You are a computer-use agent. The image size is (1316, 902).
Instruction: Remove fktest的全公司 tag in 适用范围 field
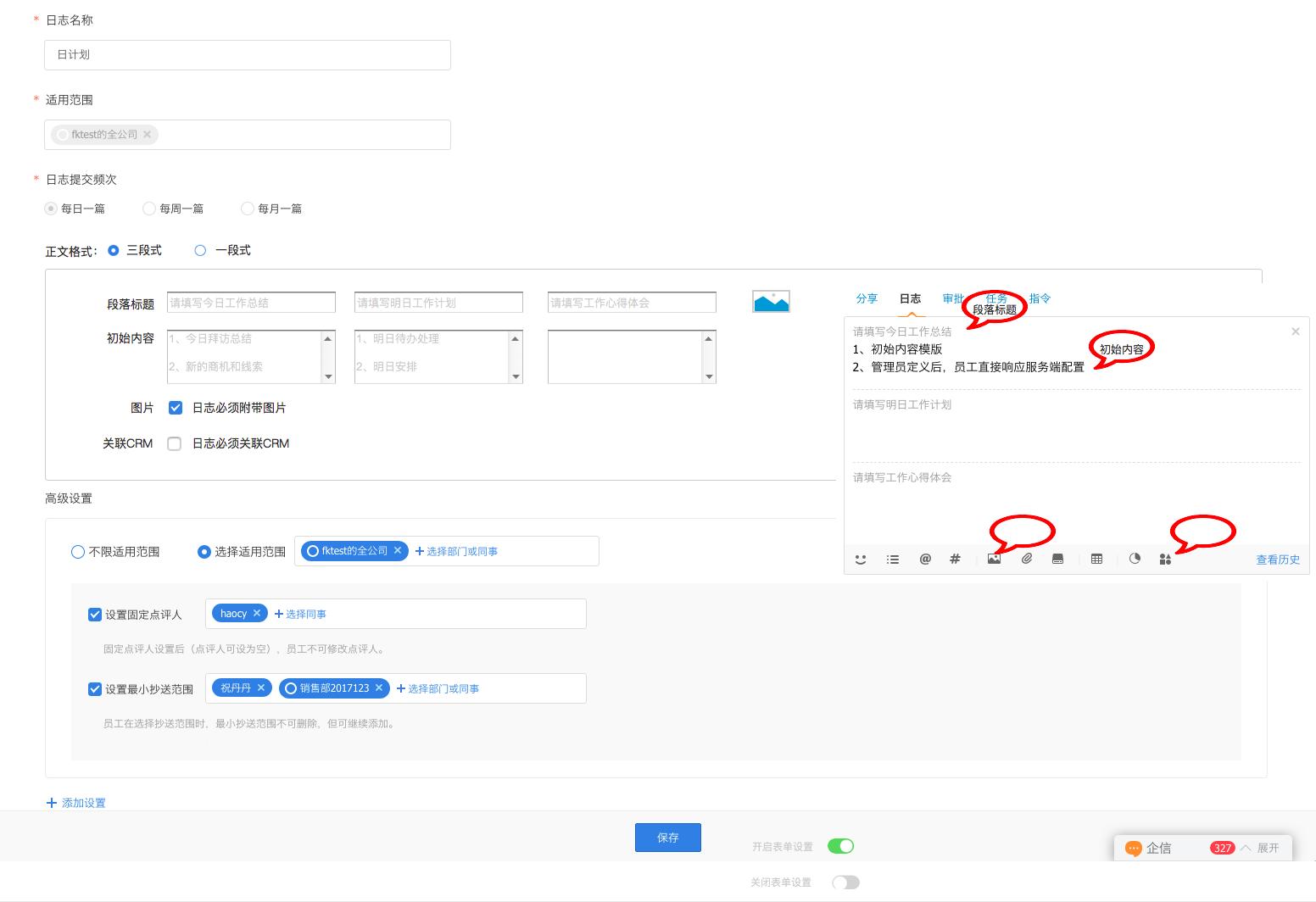[147, 134]
